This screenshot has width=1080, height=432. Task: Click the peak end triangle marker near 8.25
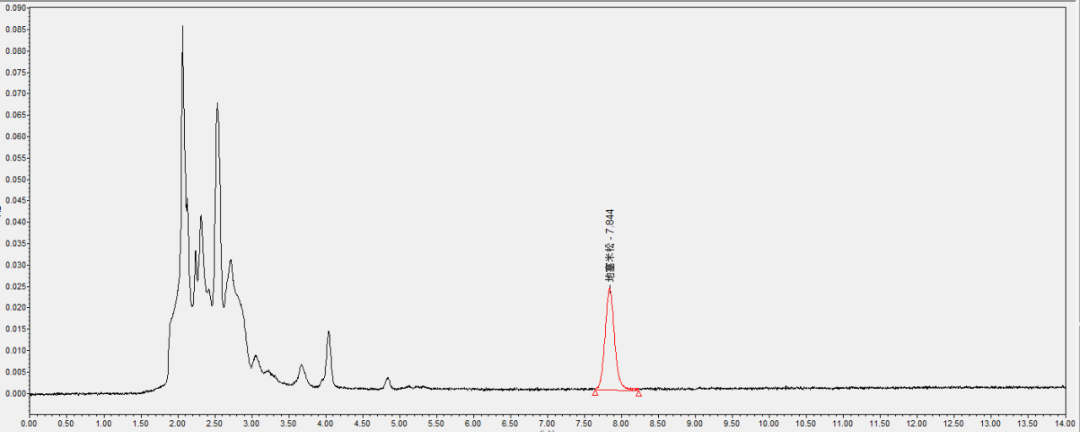point(638,393)
